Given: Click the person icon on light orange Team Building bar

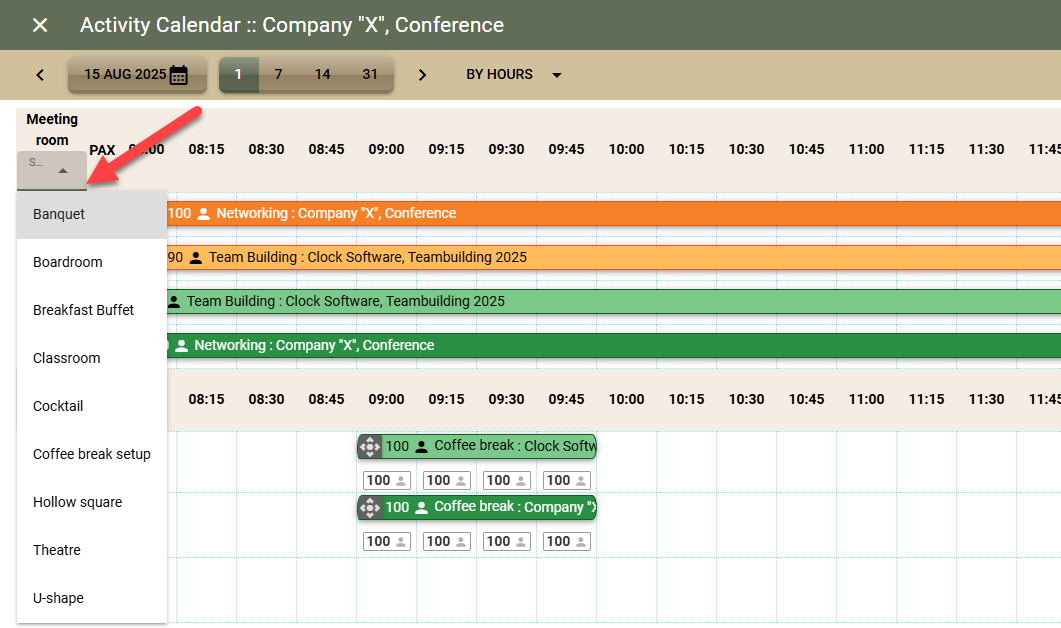Looking at the screenshot, I should (196, 258).
